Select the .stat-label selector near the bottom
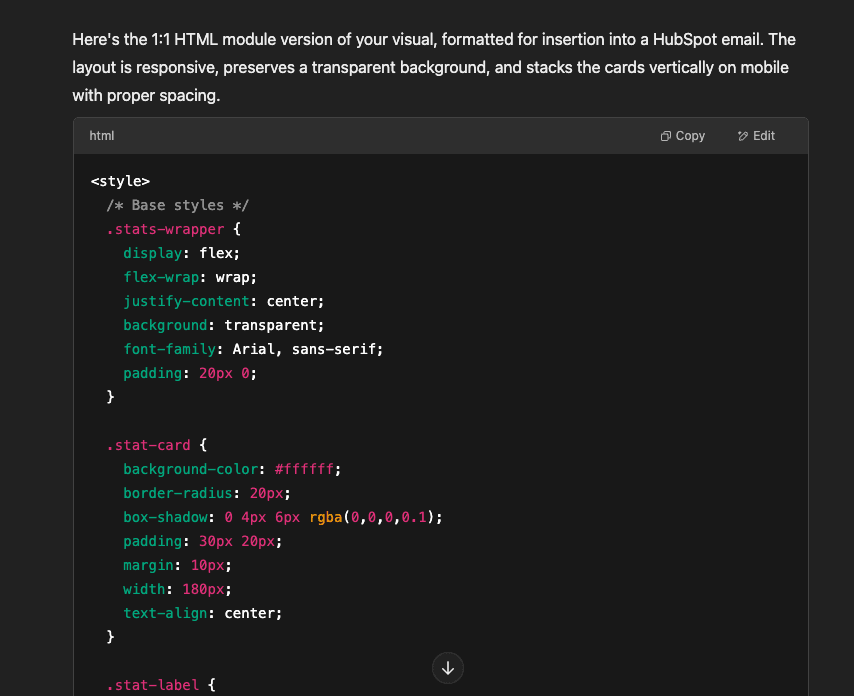 pos(150,685)
